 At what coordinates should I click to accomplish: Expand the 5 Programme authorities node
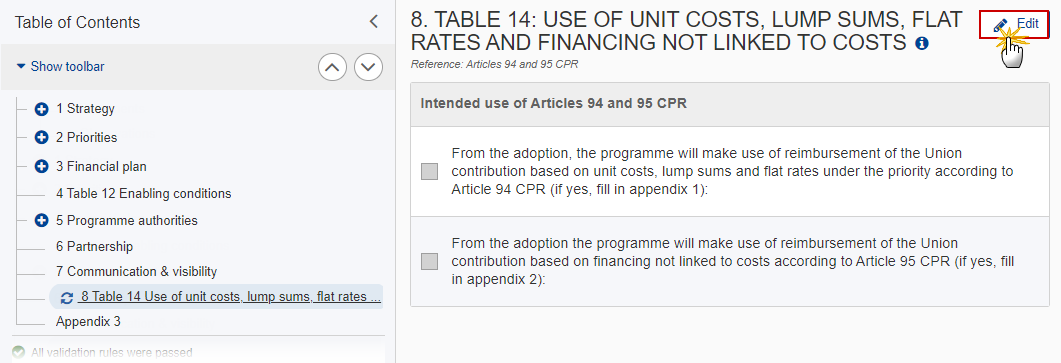pos(42,221)
